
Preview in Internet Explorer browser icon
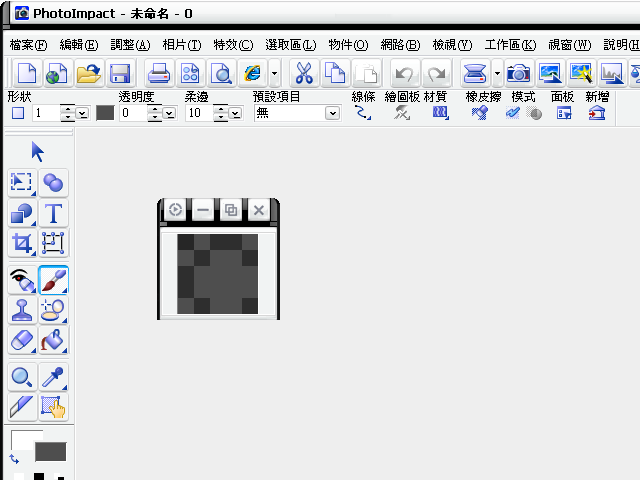[x=253, y=73]
